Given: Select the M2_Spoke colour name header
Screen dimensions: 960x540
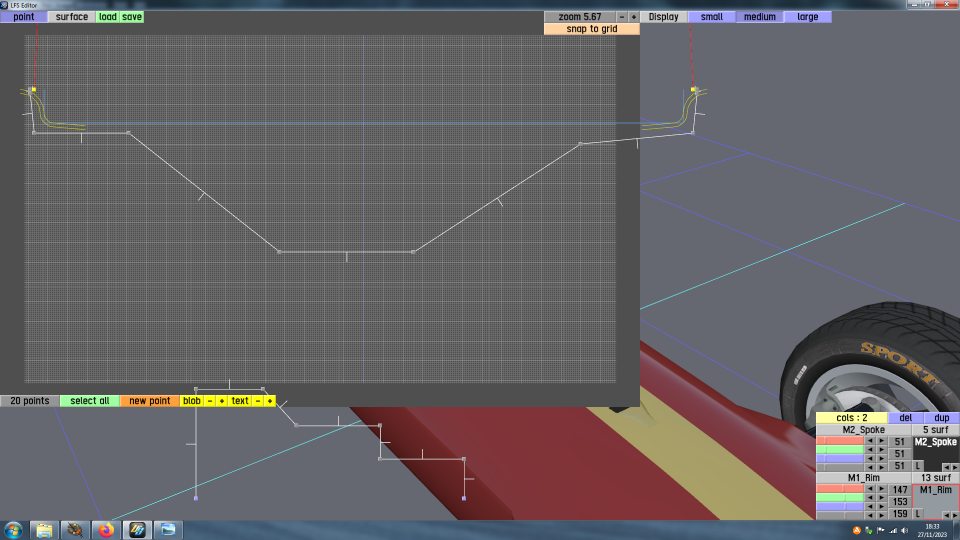Looking at the screenshot, I should click(863, 430).
